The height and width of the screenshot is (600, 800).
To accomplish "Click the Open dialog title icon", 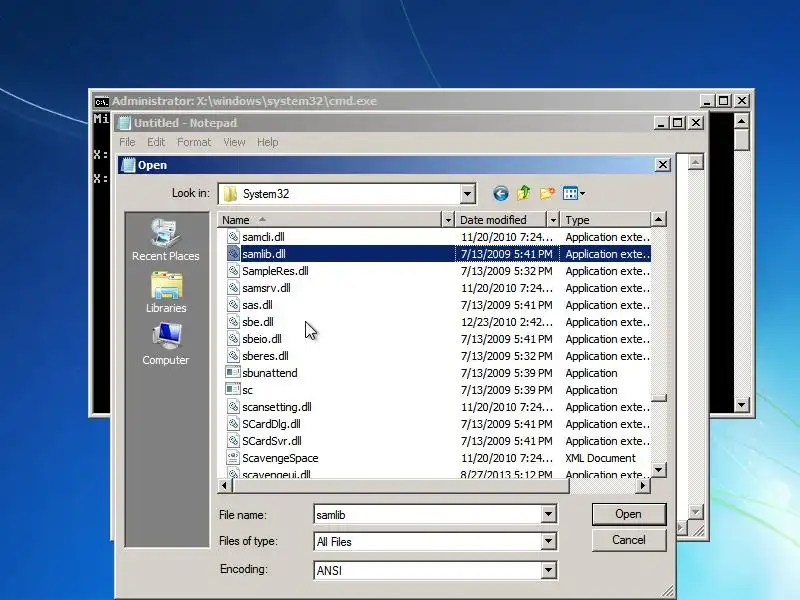I will click(128, 165).
